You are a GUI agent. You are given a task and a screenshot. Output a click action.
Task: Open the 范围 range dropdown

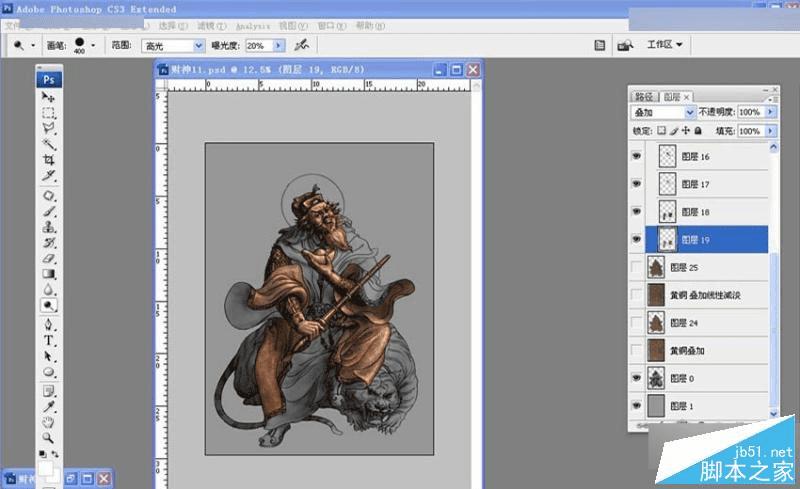tap(198, 45)
